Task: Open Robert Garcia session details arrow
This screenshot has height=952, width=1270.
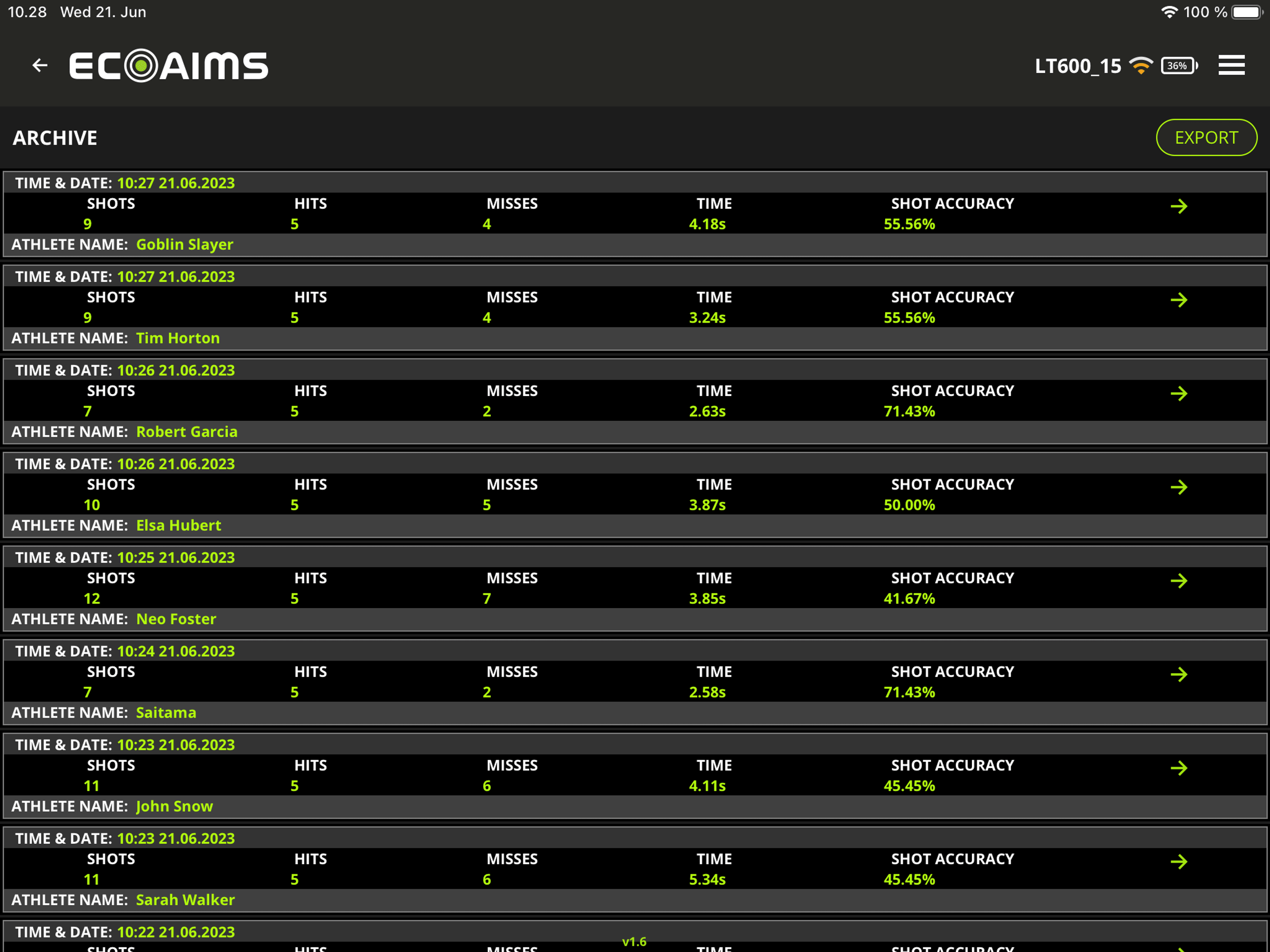Action: (1179, 393)
